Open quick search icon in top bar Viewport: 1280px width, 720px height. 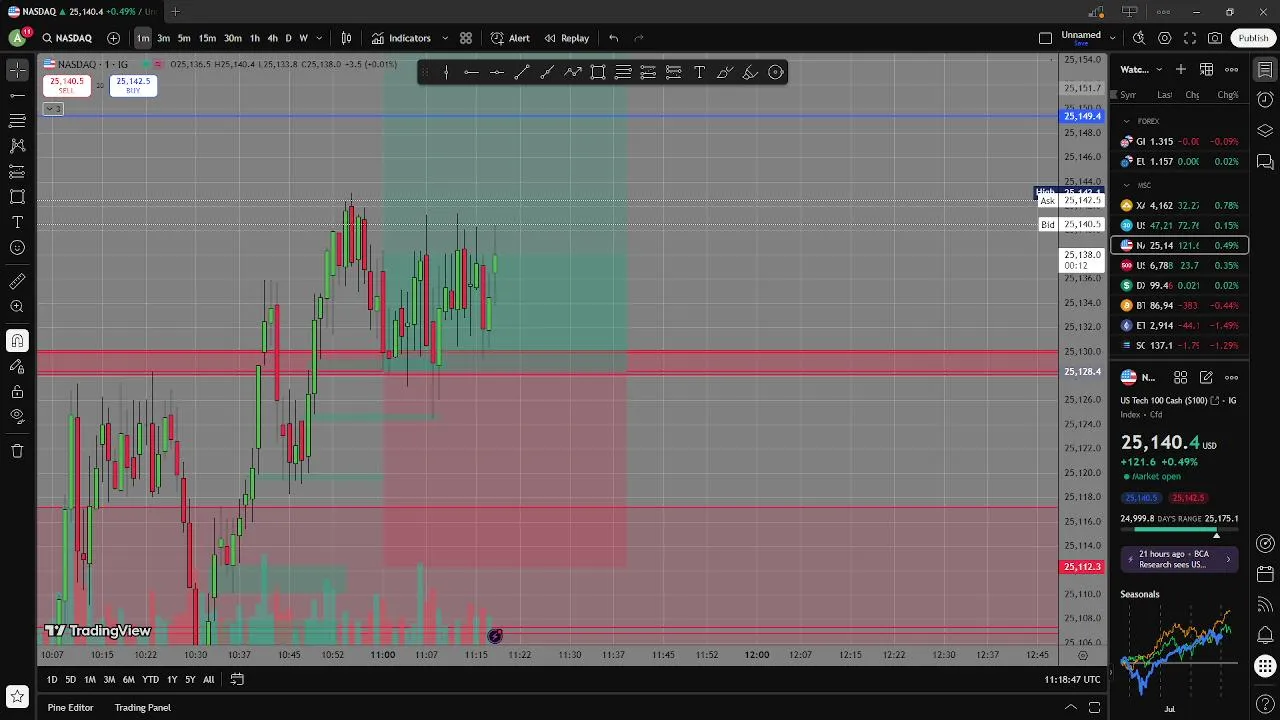click(1139, 38)
